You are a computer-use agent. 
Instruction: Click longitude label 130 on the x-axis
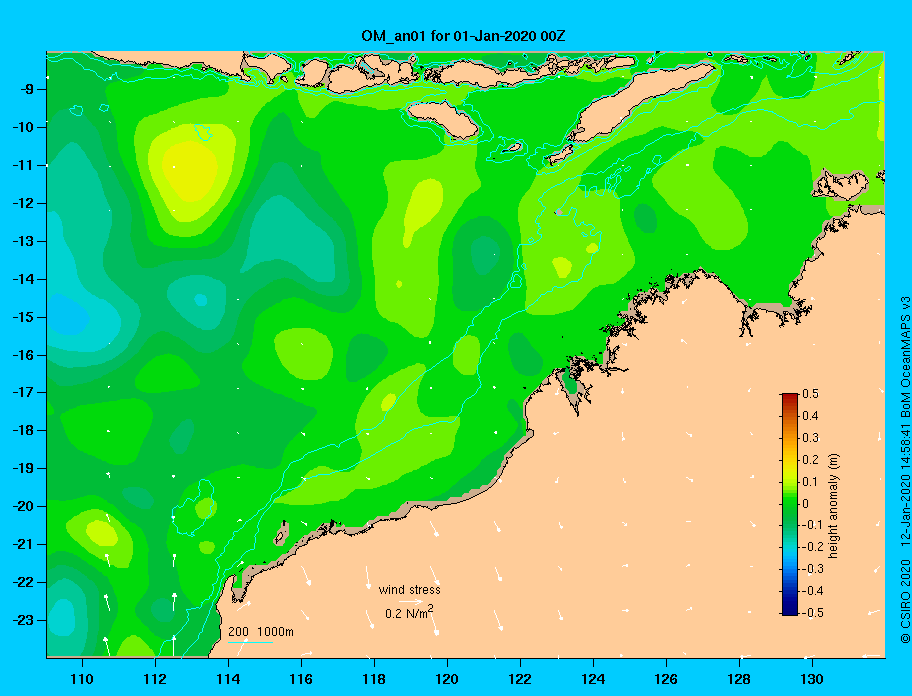click(812, 679)
